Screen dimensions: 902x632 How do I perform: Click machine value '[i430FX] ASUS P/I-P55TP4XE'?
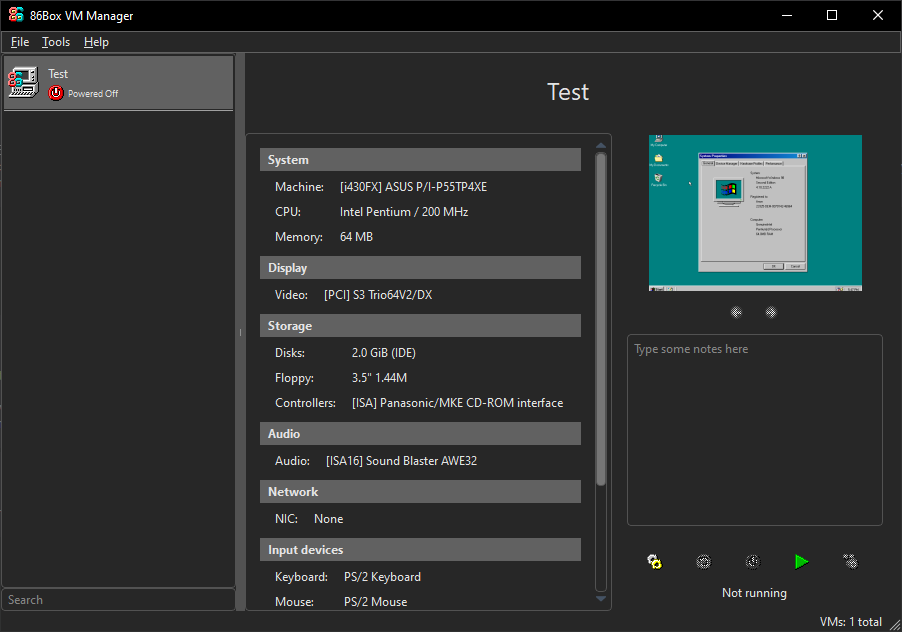point(413,187)
